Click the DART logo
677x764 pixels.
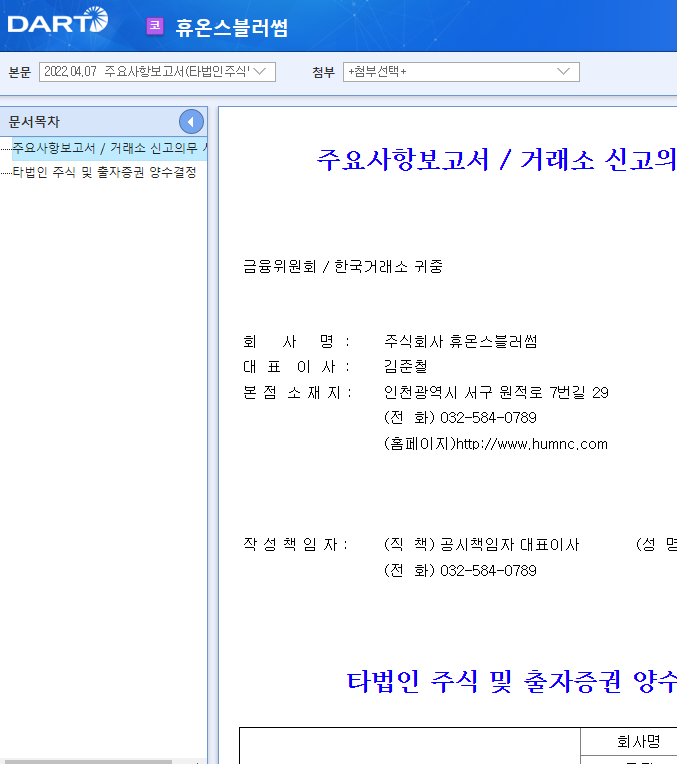click(58, 20)
